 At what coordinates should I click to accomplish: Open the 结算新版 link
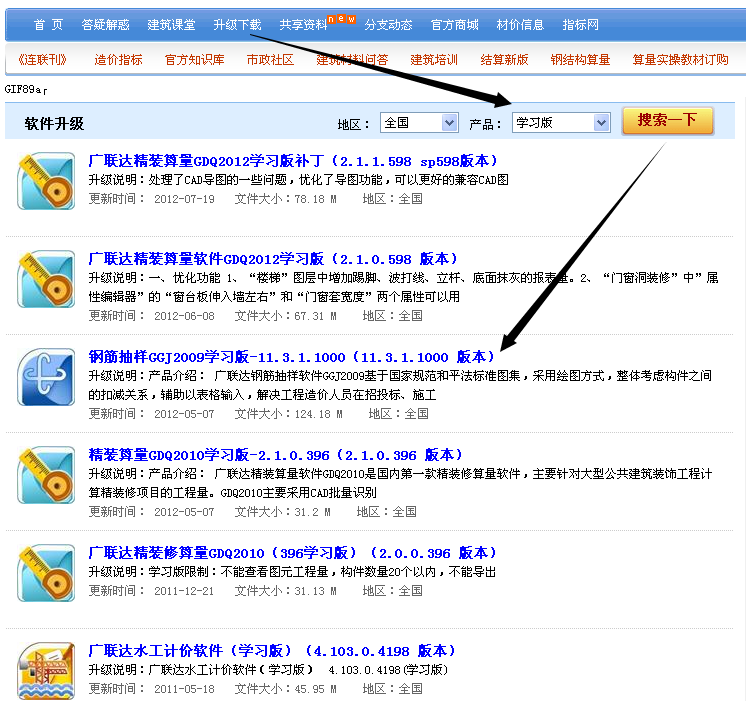click(x=504, y=60)
